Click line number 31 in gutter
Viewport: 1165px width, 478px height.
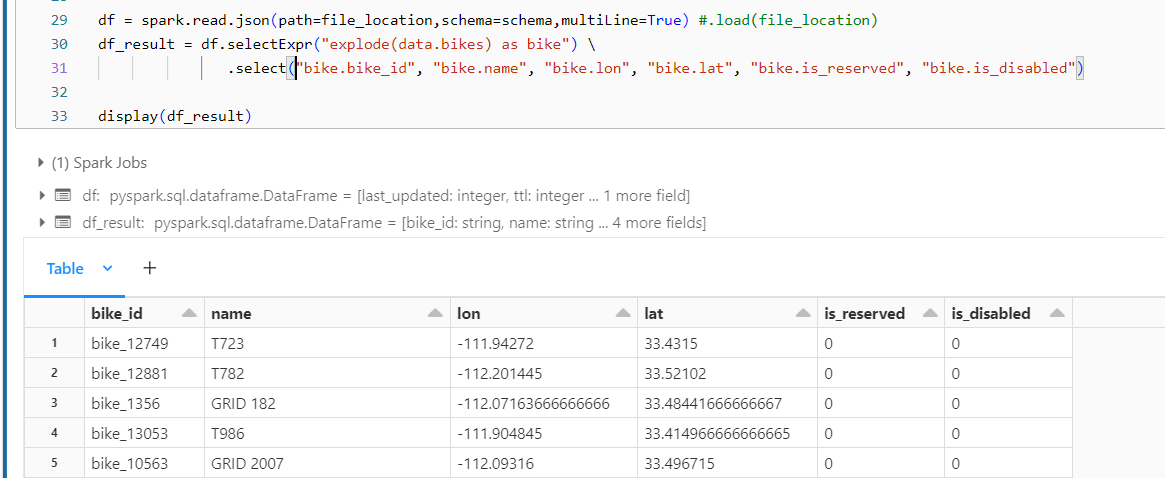(x=59, y=68)
